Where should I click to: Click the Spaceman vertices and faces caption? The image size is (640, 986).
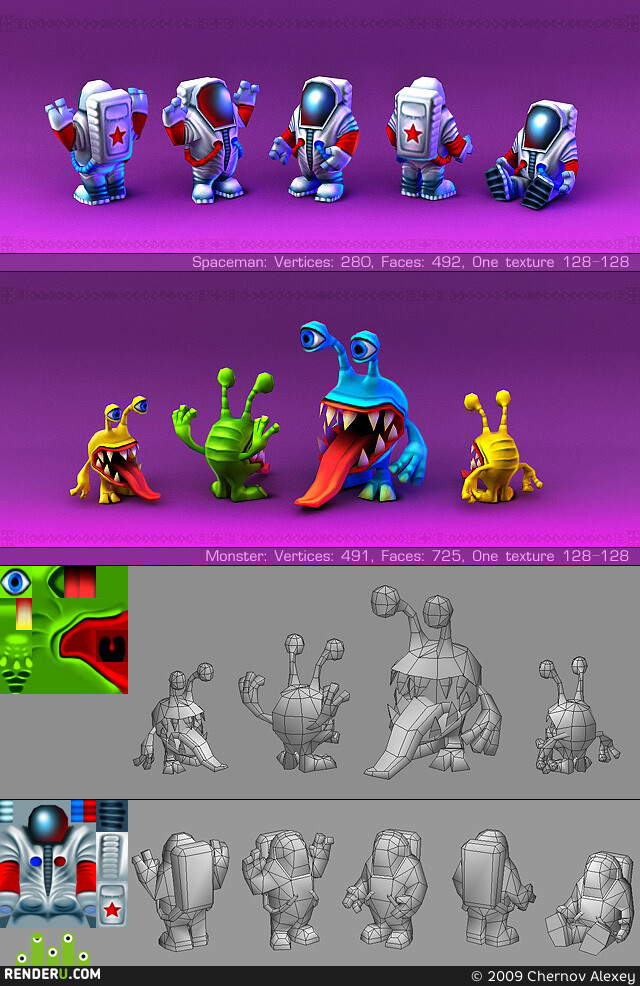coord(410,262)
